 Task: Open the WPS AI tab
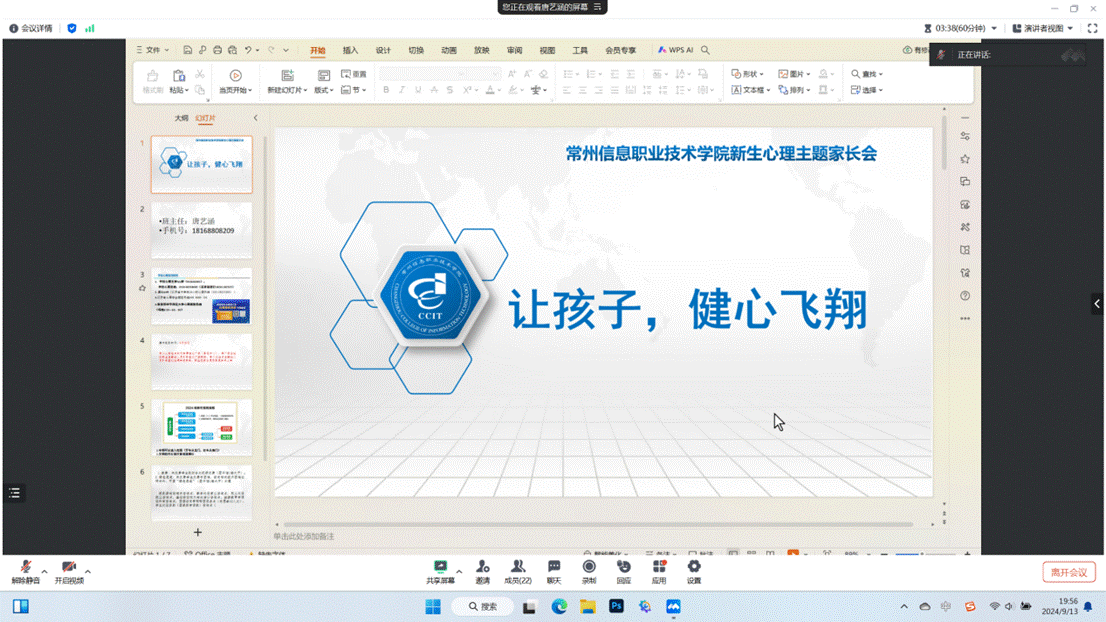click(x=676, y=50)
